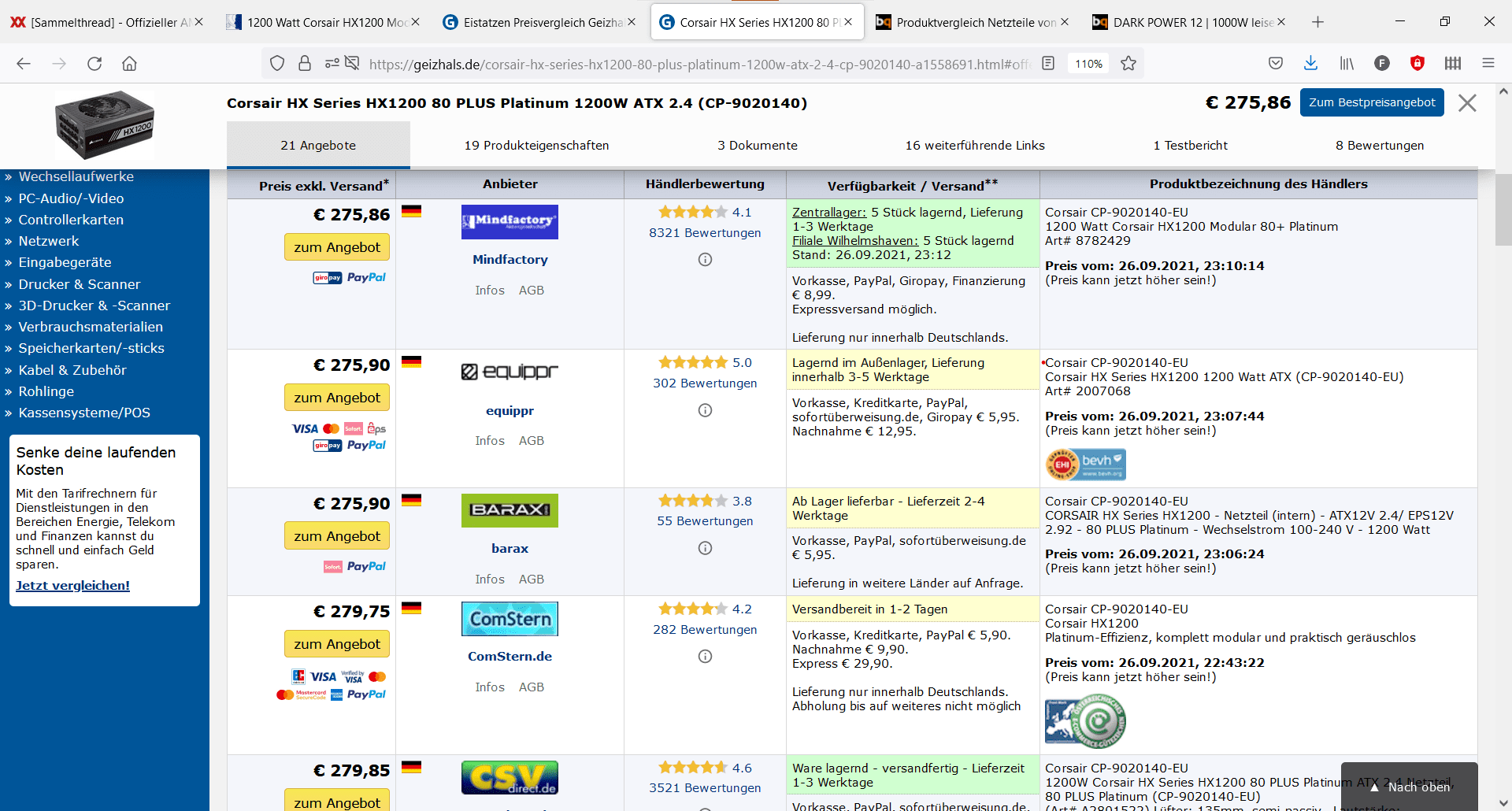Viewport: 1512px width, 811px height.
Task: Click the Mindfactory shop logo
Action: [510, 222]
